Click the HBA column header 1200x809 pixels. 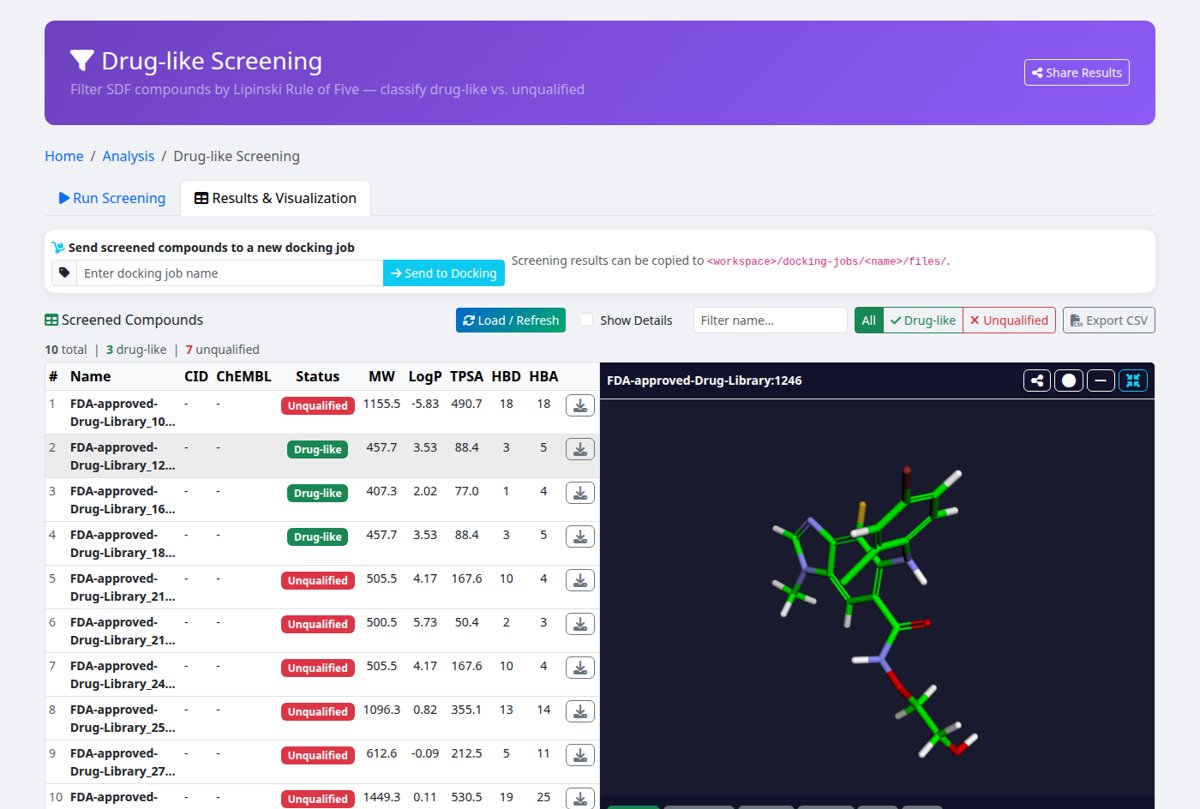543,377
